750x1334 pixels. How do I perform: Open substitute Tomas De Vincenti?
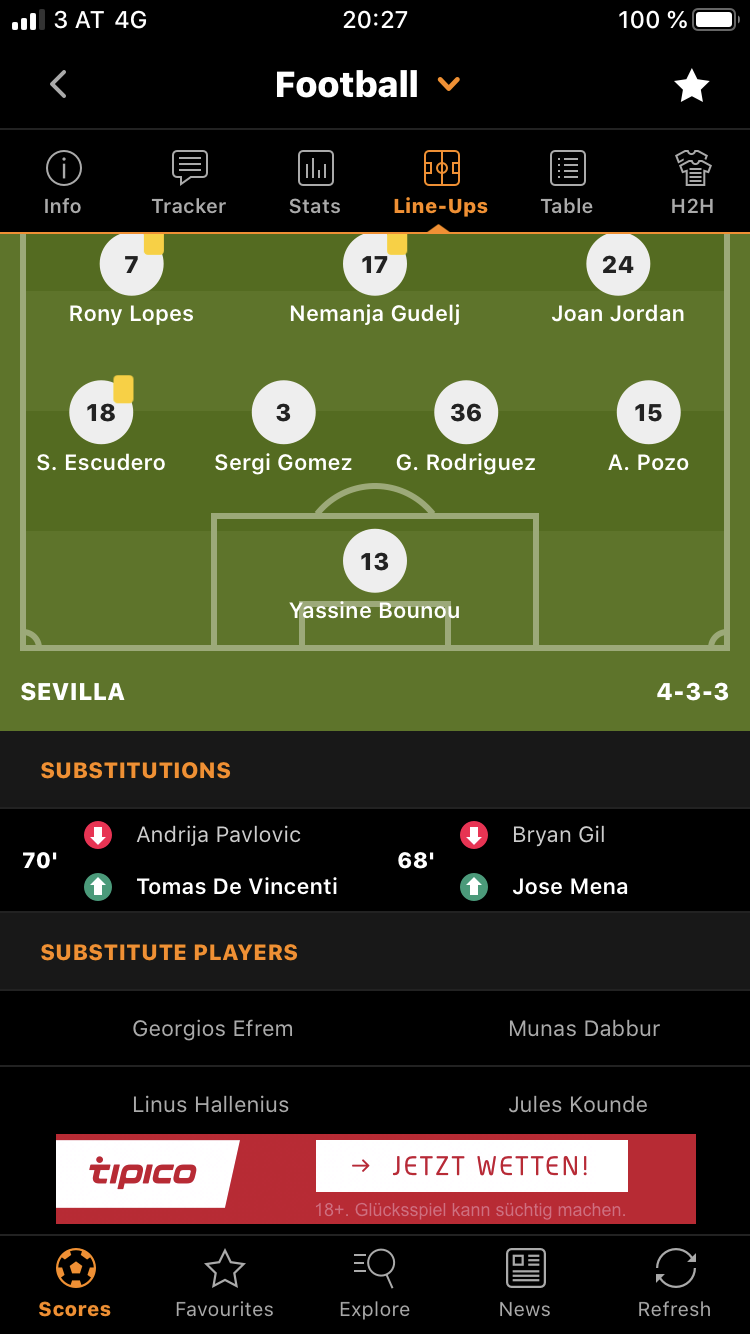pos(237,886)
